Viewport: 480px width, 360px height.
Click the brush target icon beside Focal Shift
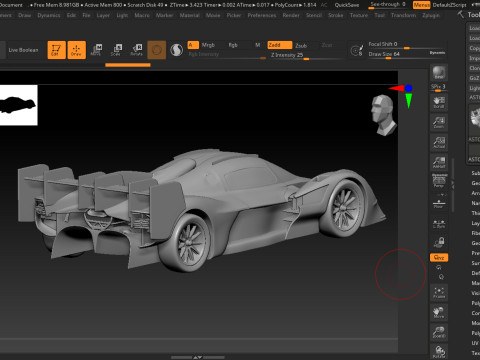point(356,50)
